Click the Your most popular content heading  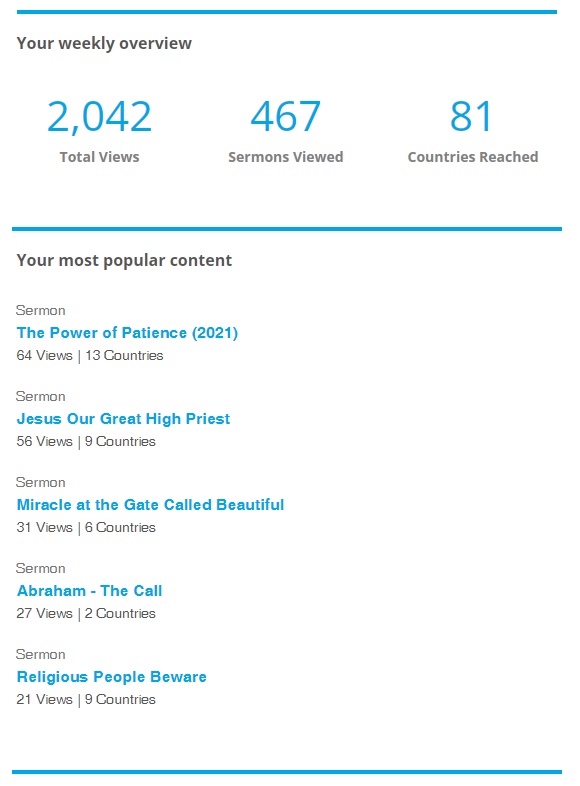(124, 261)
